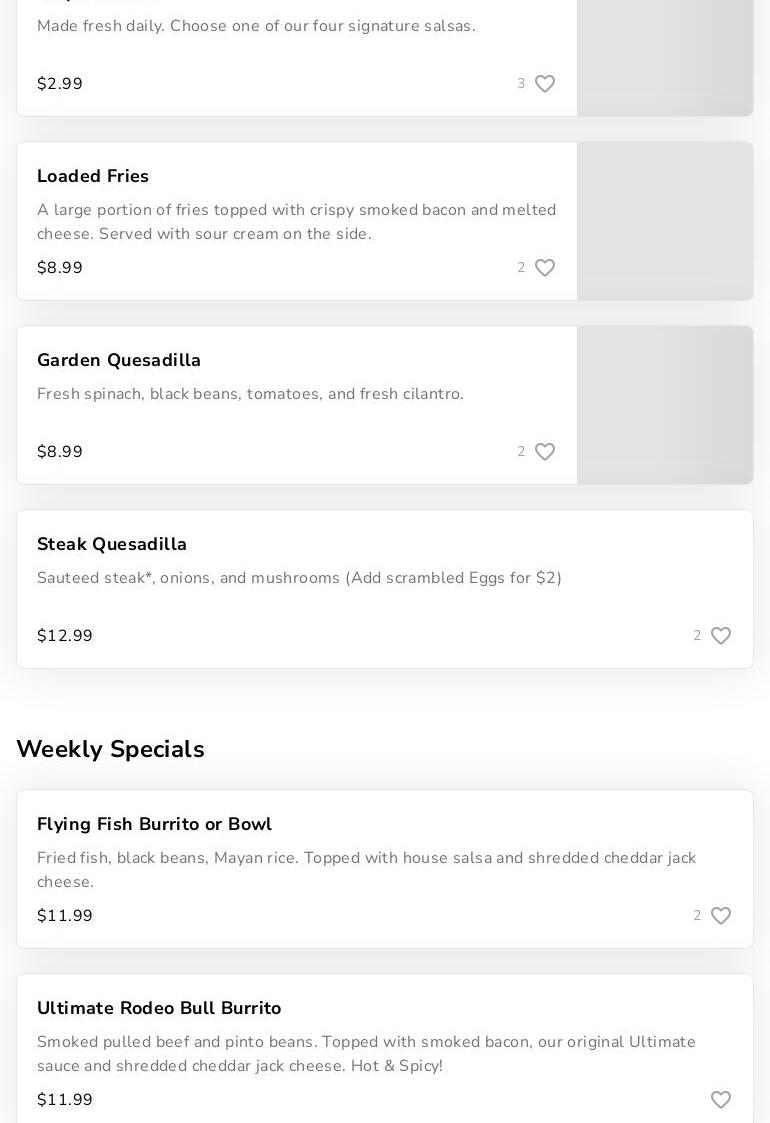Click the Weekly Specials section heading
This screenshot has width=770, height=1123.
click(x=110, y=749)
